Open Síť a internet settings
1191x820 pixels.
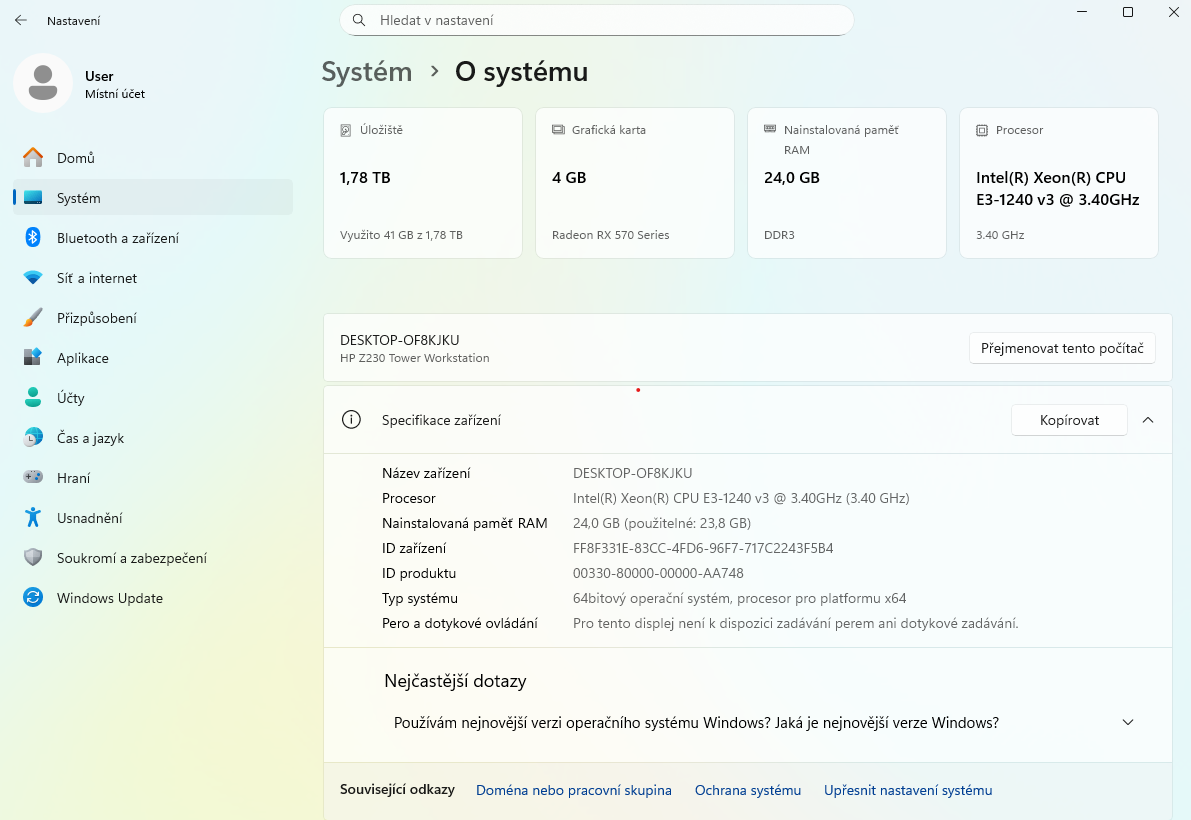[x=95, y=278]
